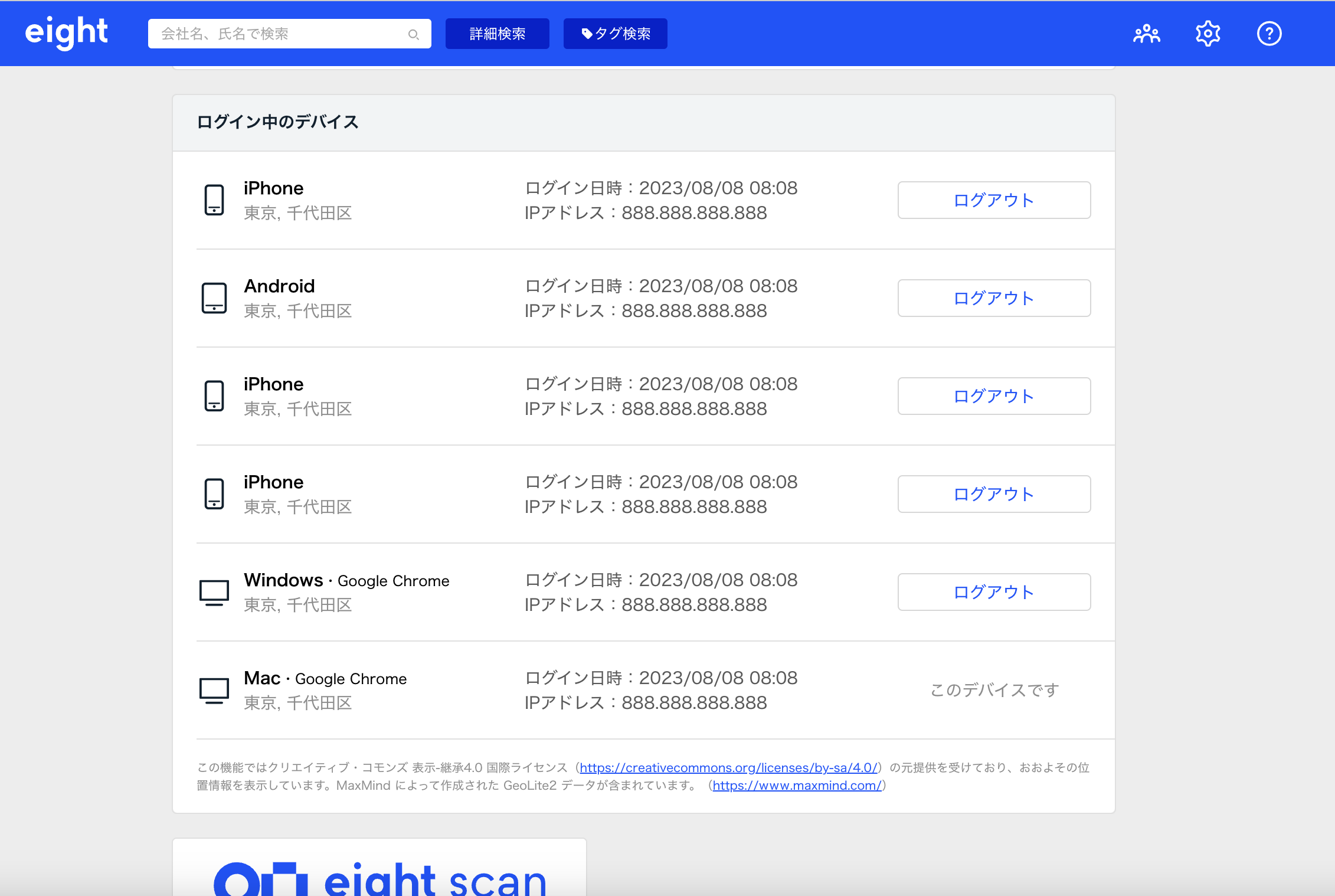Open the maxmind.com link

[797, 786]
